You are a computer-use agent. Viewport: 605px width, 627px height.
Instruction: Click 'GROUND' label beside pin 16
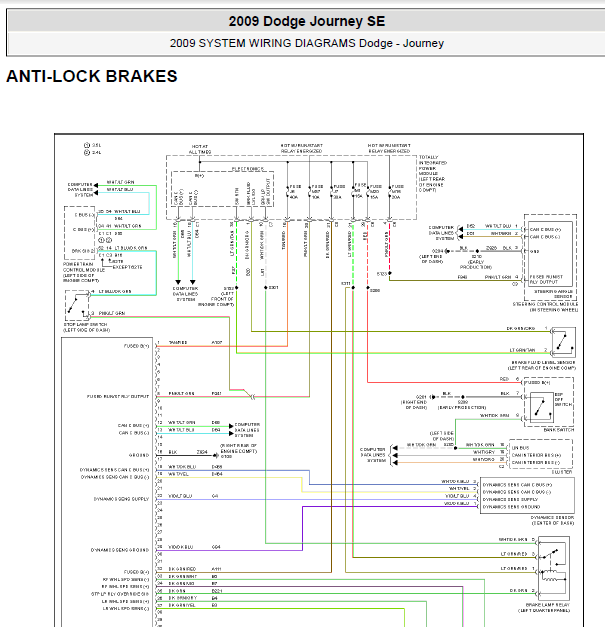[x=139, y=455]
